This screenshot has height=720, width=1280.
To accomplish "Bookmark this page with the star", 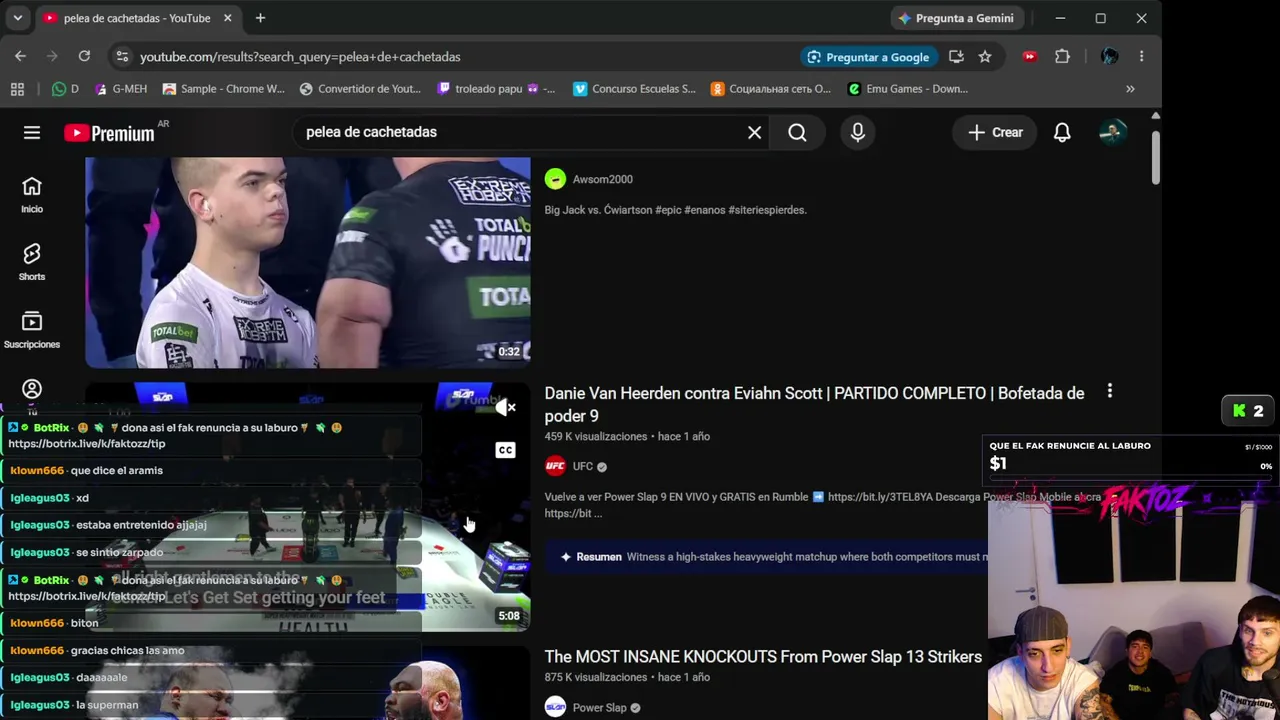I will (x=985, y=57).
